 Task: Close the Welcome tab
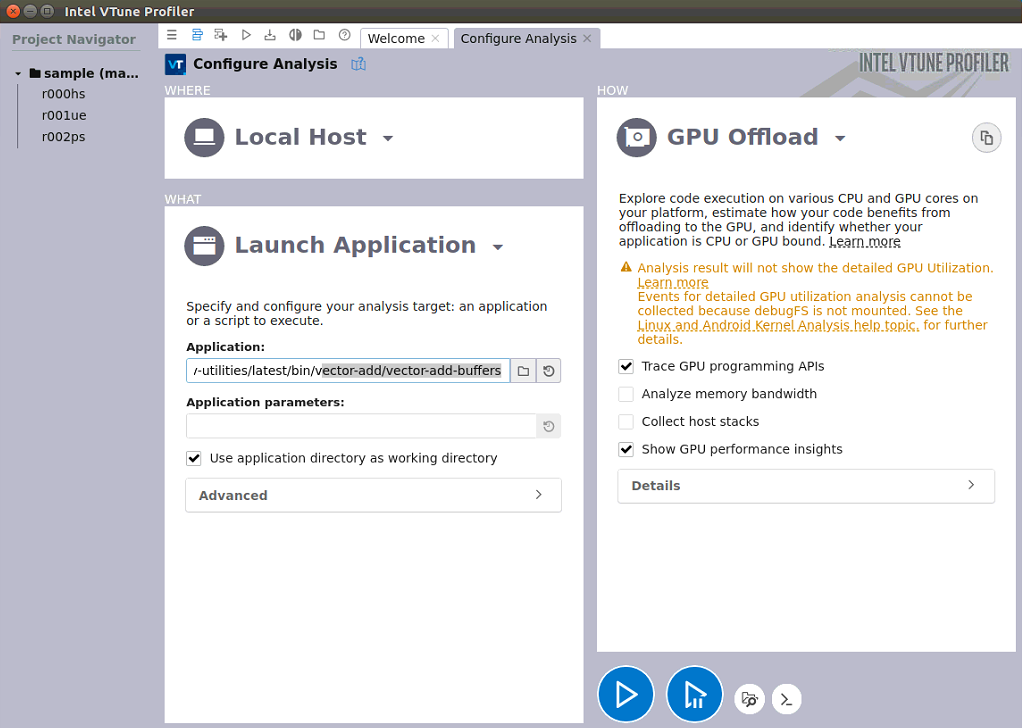click(435, 38)
